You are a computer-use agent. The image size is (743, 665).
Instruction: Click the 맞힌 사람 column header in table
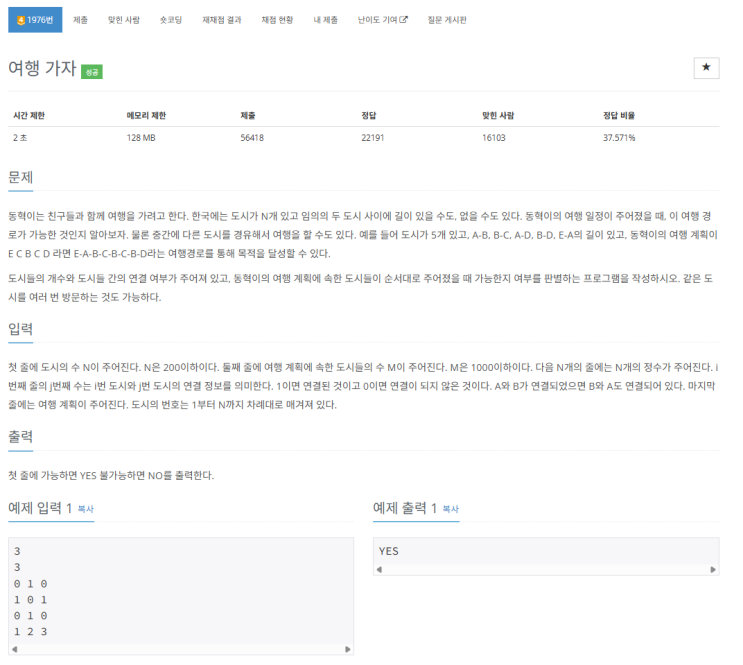tap(498, 115)
